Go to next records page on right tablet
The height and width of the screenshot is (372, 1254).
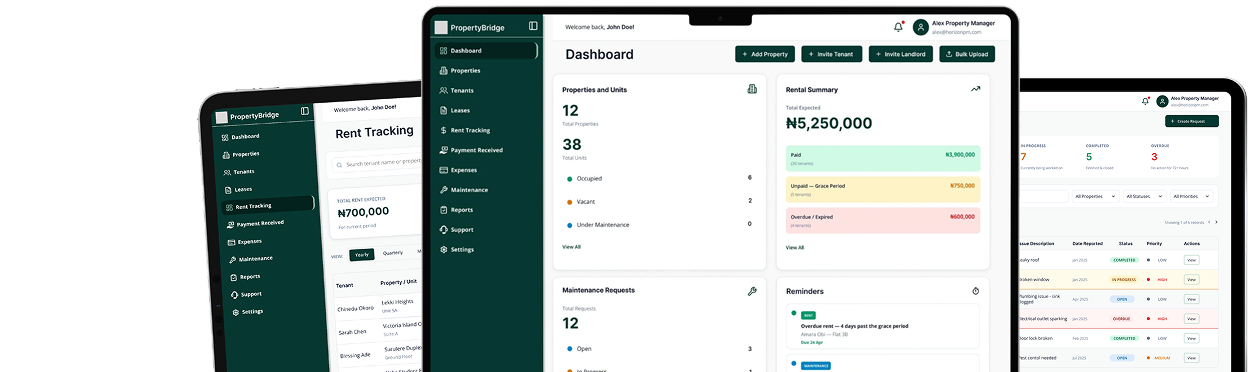pyautogui.click(x=1216, y=221)
